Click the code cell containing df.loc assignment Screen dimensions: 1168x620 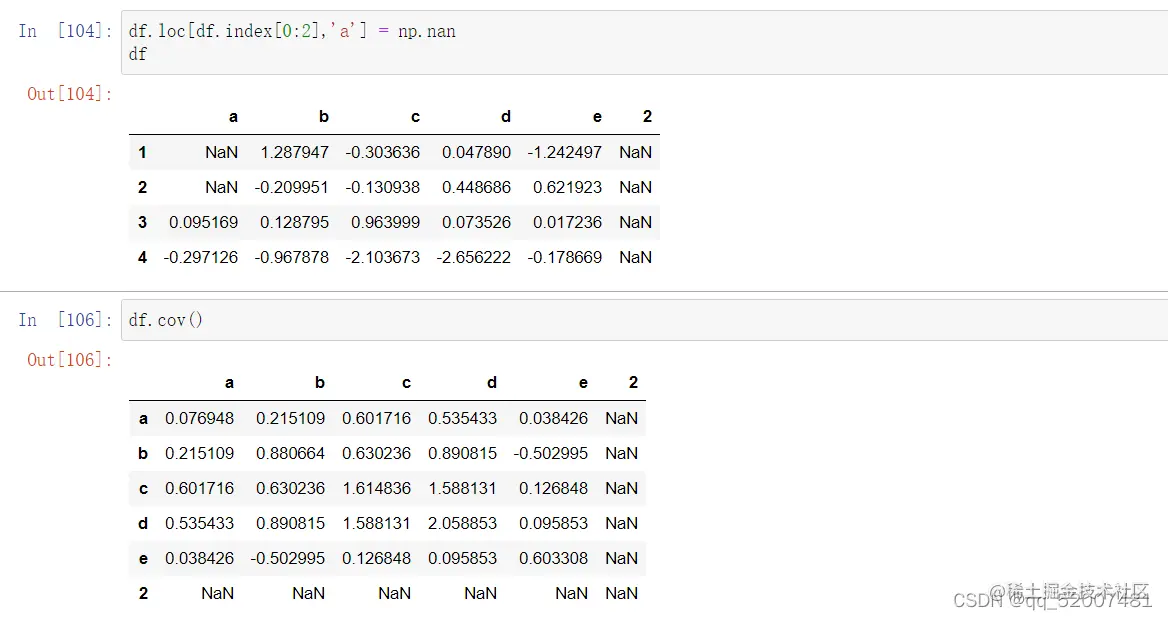(x=644, y=42)
